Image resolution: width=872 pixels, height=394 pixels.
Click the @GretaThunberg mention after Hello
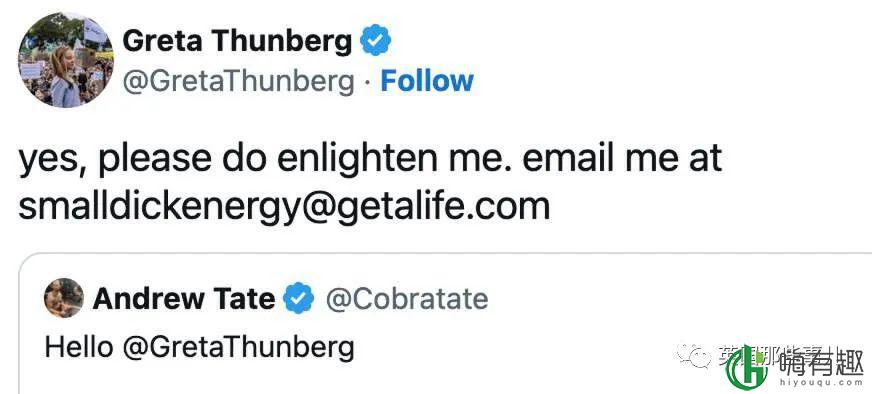[x=238, y=347]
